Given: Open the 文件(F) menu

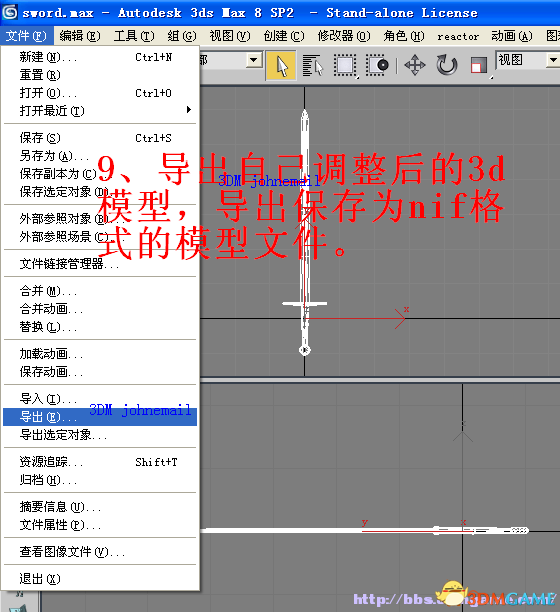Looking at the screenshot, I should [x=26, y=36].
